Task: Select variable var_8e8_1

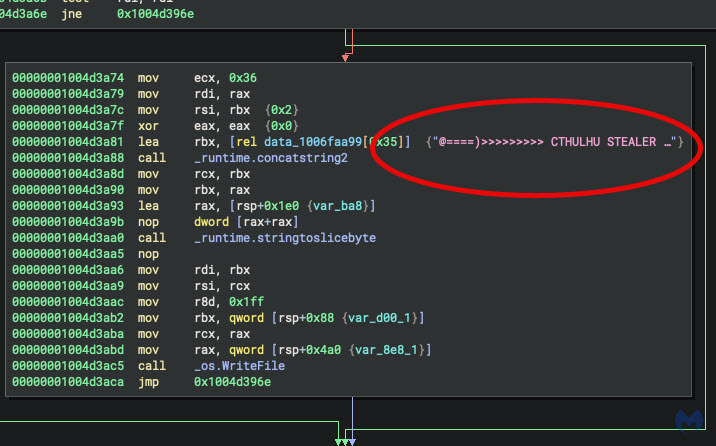Action: [x=386, y=350]
